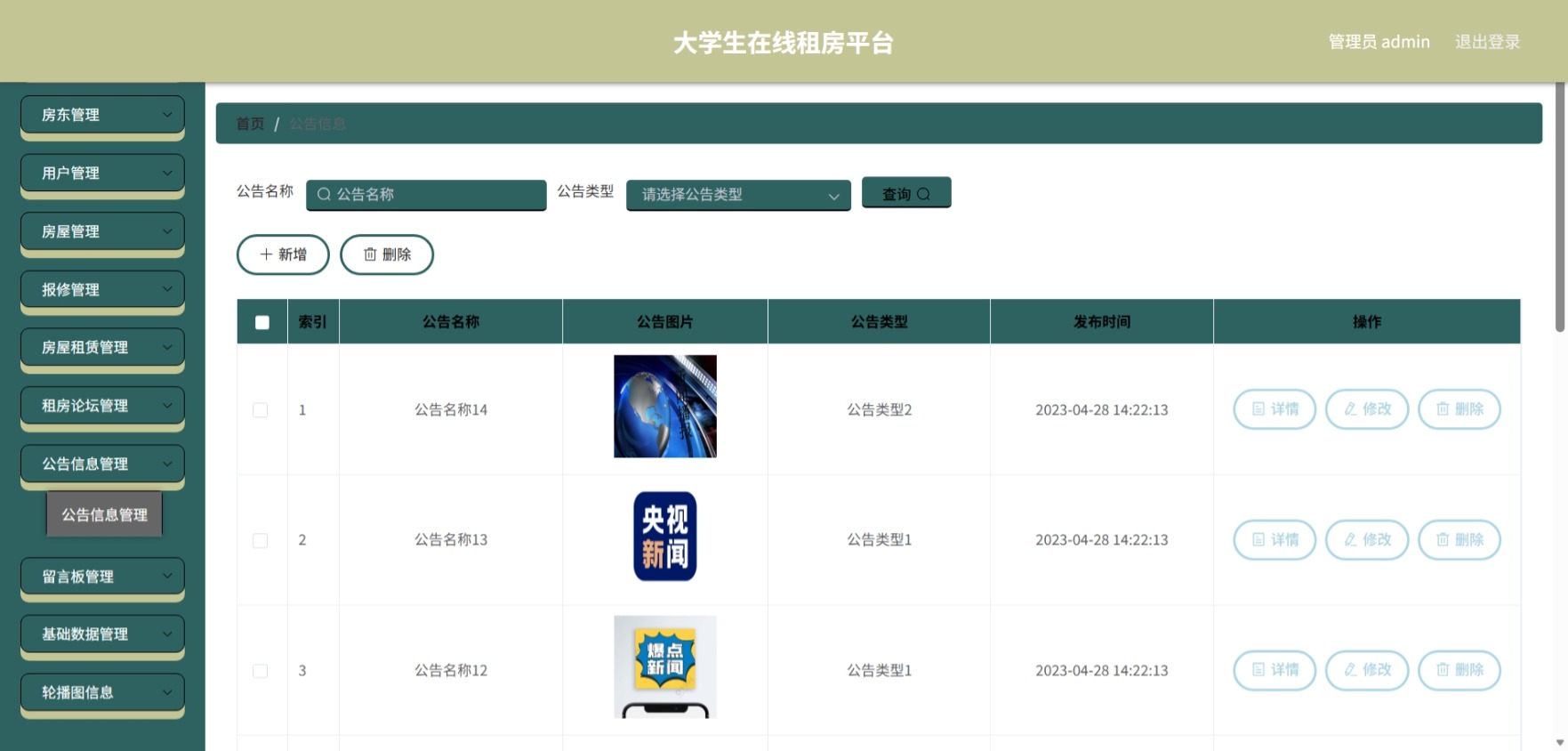Click 公告类型2 cell in first row

(880, 410)
